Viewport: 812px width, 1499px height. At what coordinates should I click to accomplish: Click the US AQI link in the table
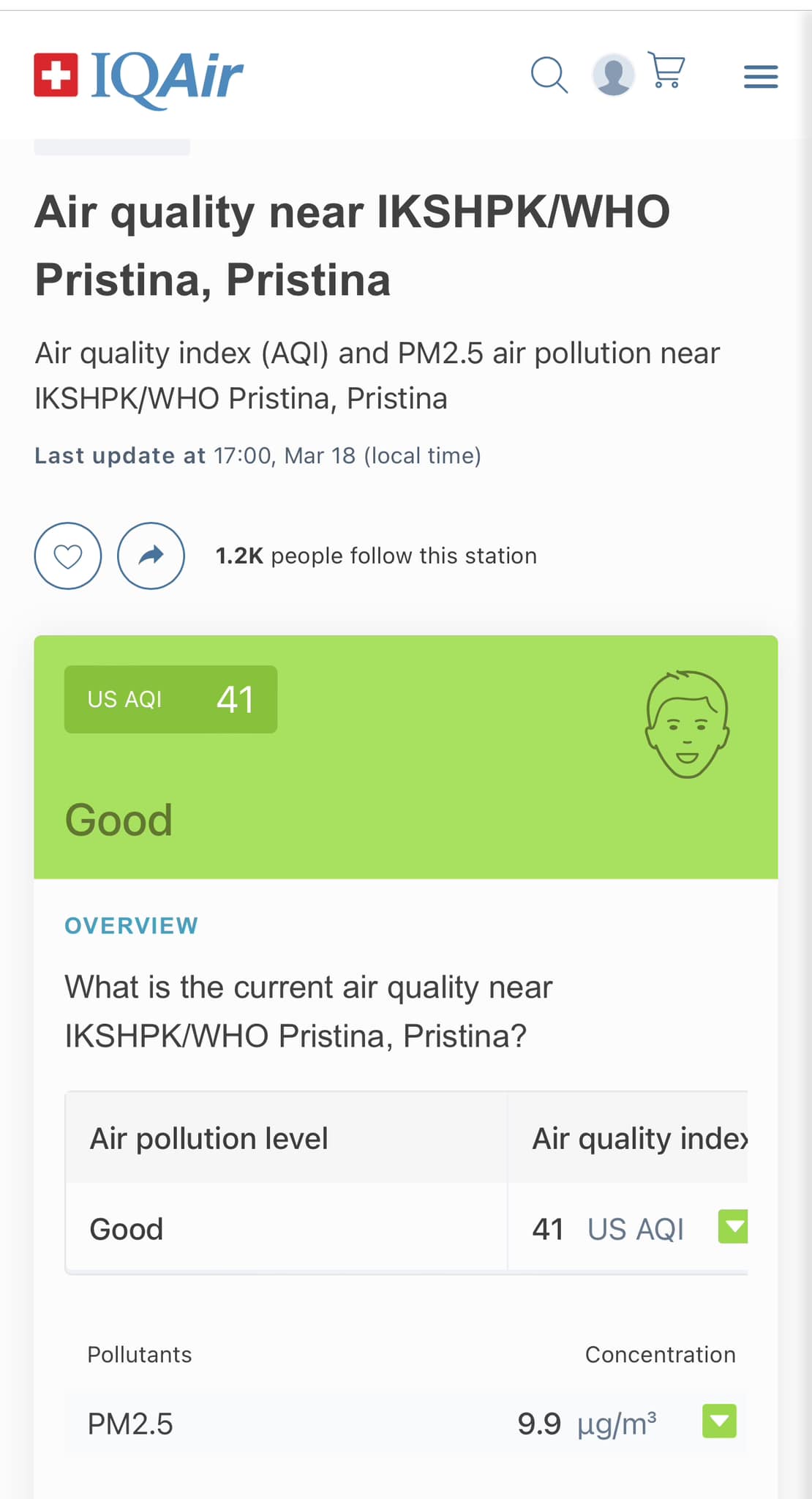click(x=636, y=1230)
